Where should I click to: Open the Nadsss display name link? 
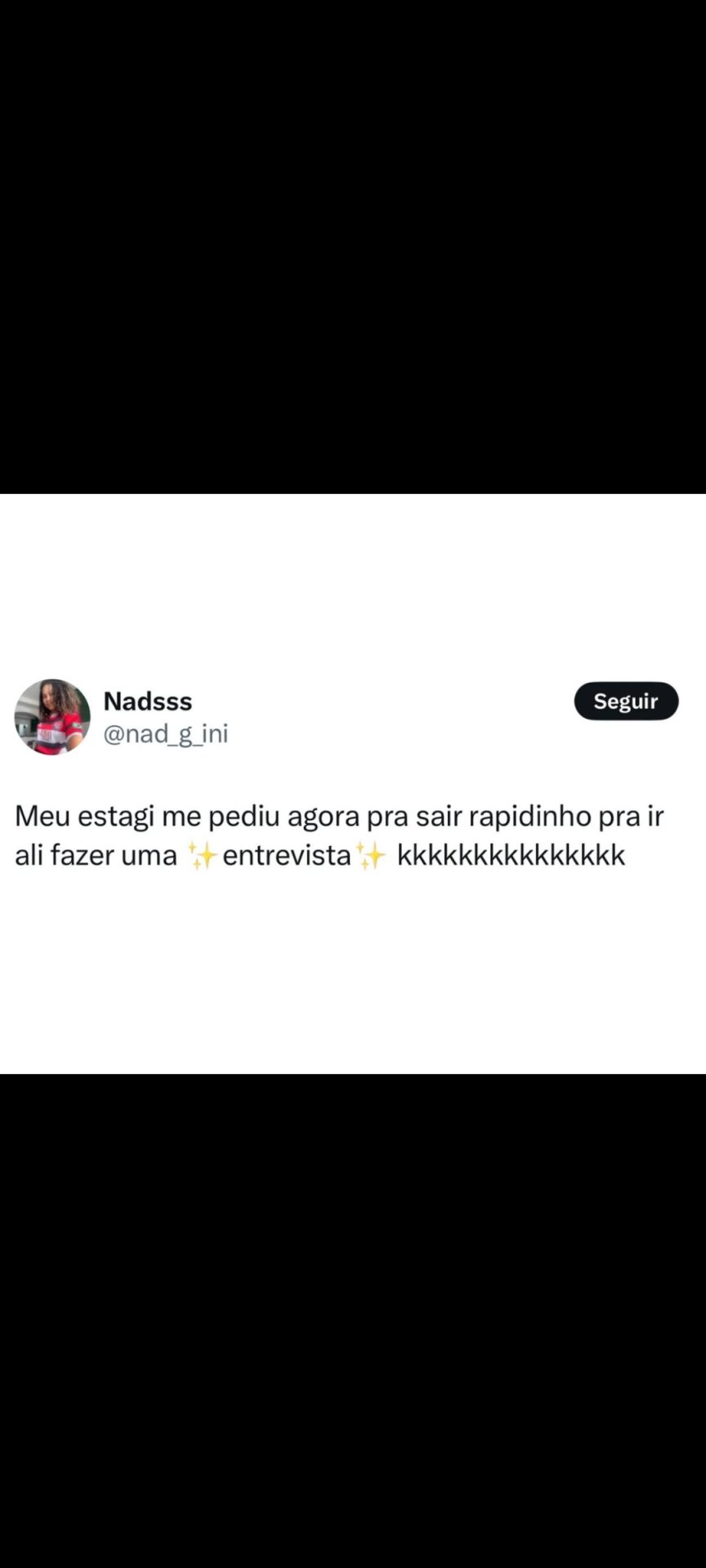coord(148,701)
